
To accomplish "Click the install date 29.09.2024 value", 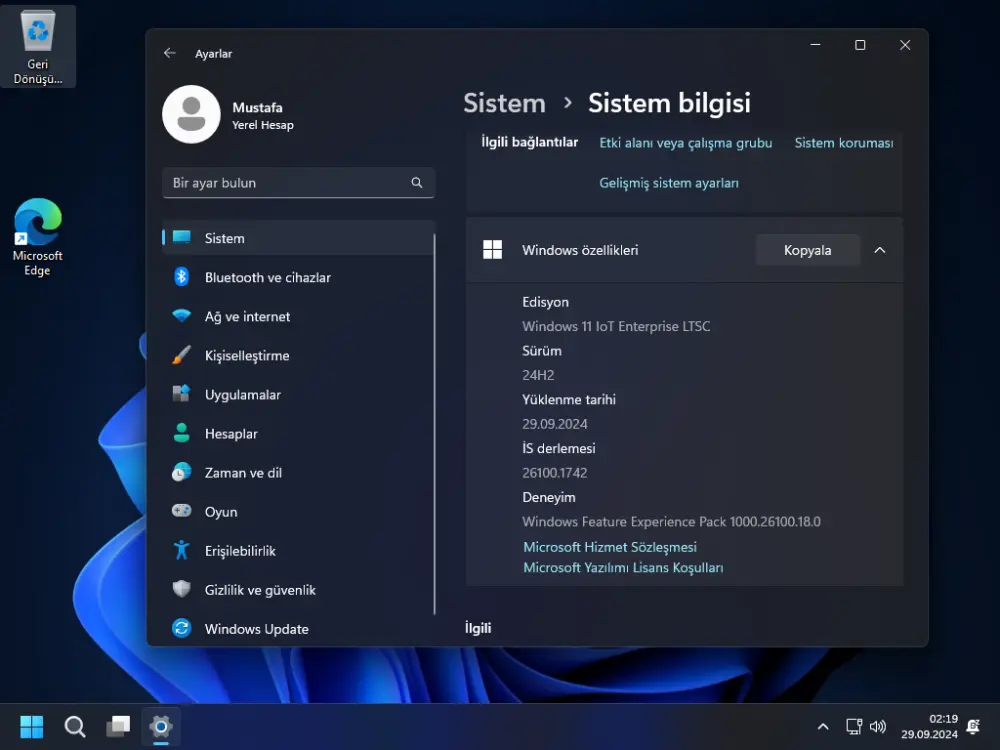I will click(x=555, y=424).
